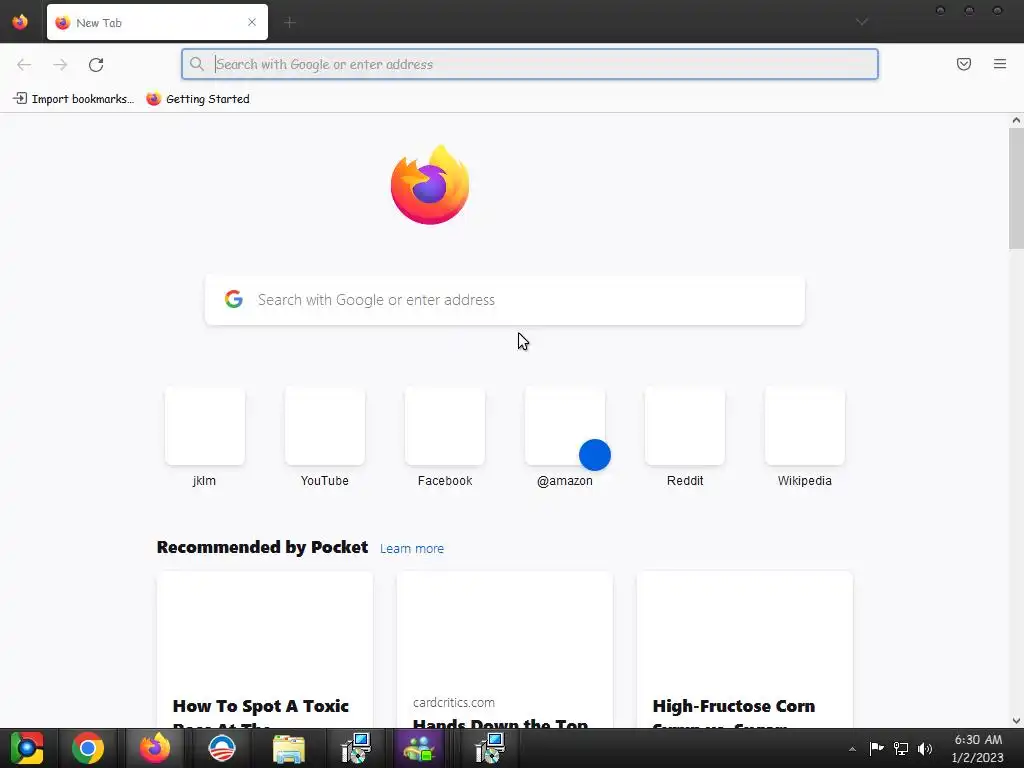Open the Save to Pocket button
The image size is (1024, 768).
pos(964,64)
